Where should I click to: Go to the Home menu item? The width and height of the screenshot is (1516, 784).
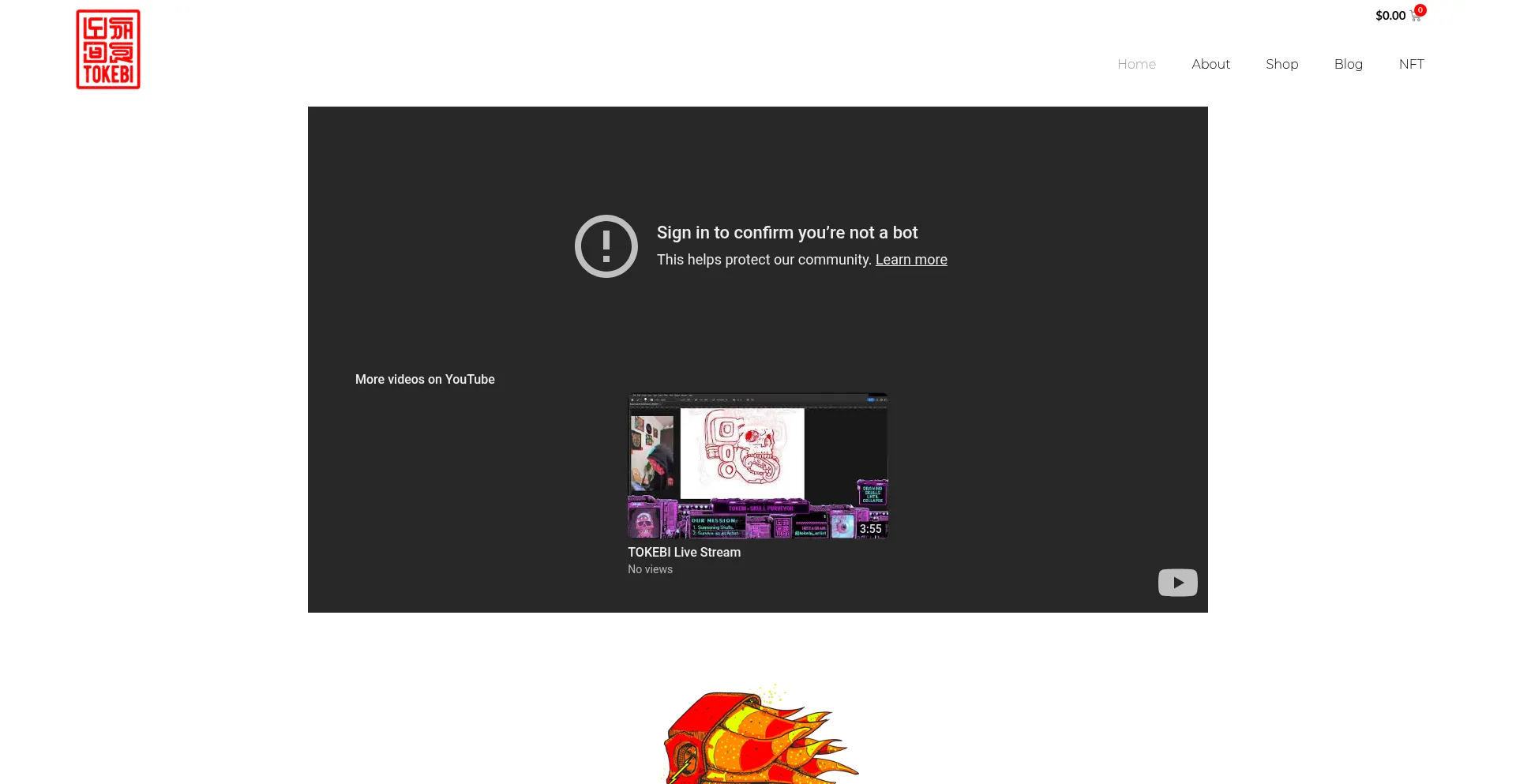click(1136, 64)
